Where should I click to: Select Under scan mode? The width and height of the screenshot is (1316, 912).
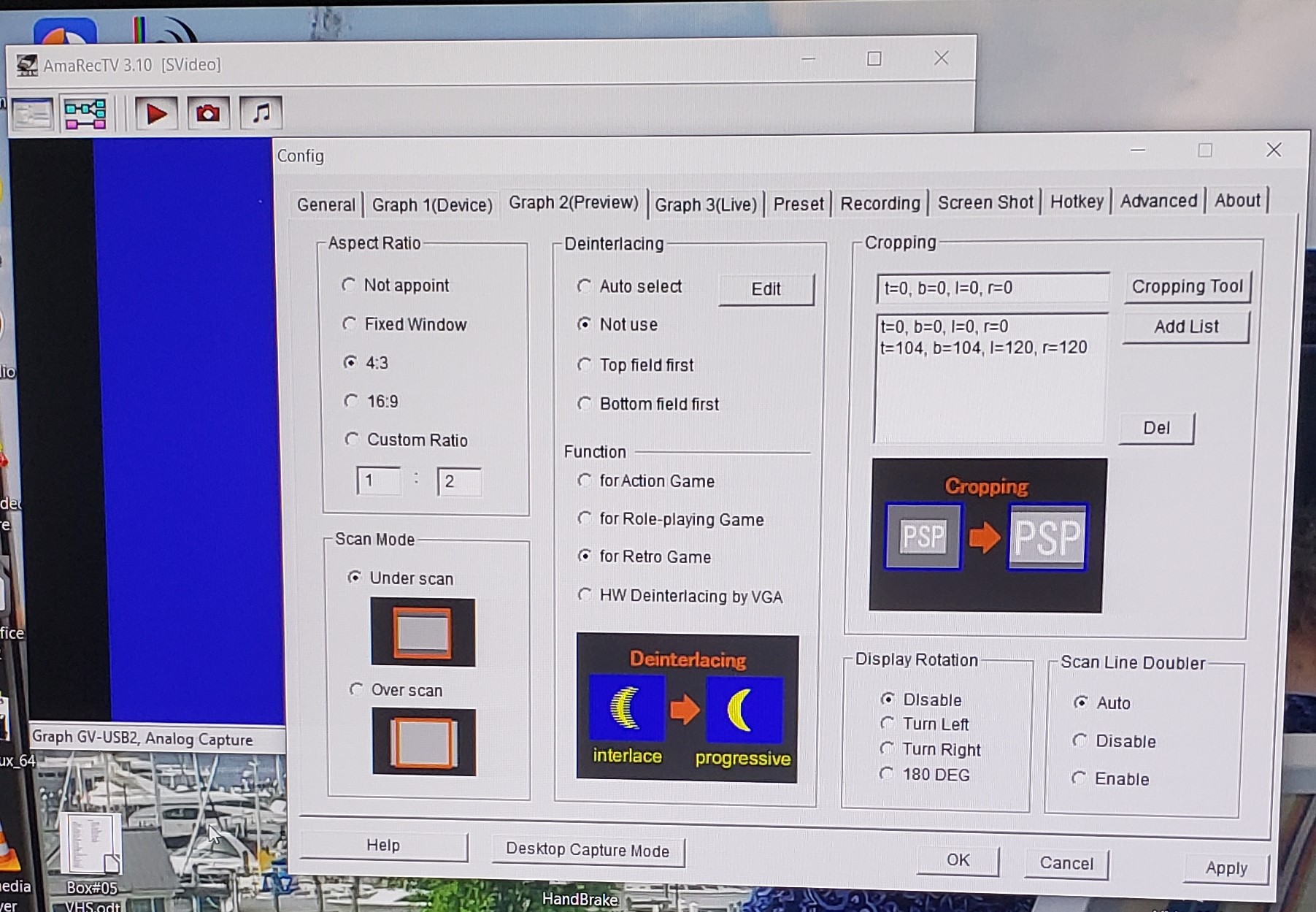401,578
